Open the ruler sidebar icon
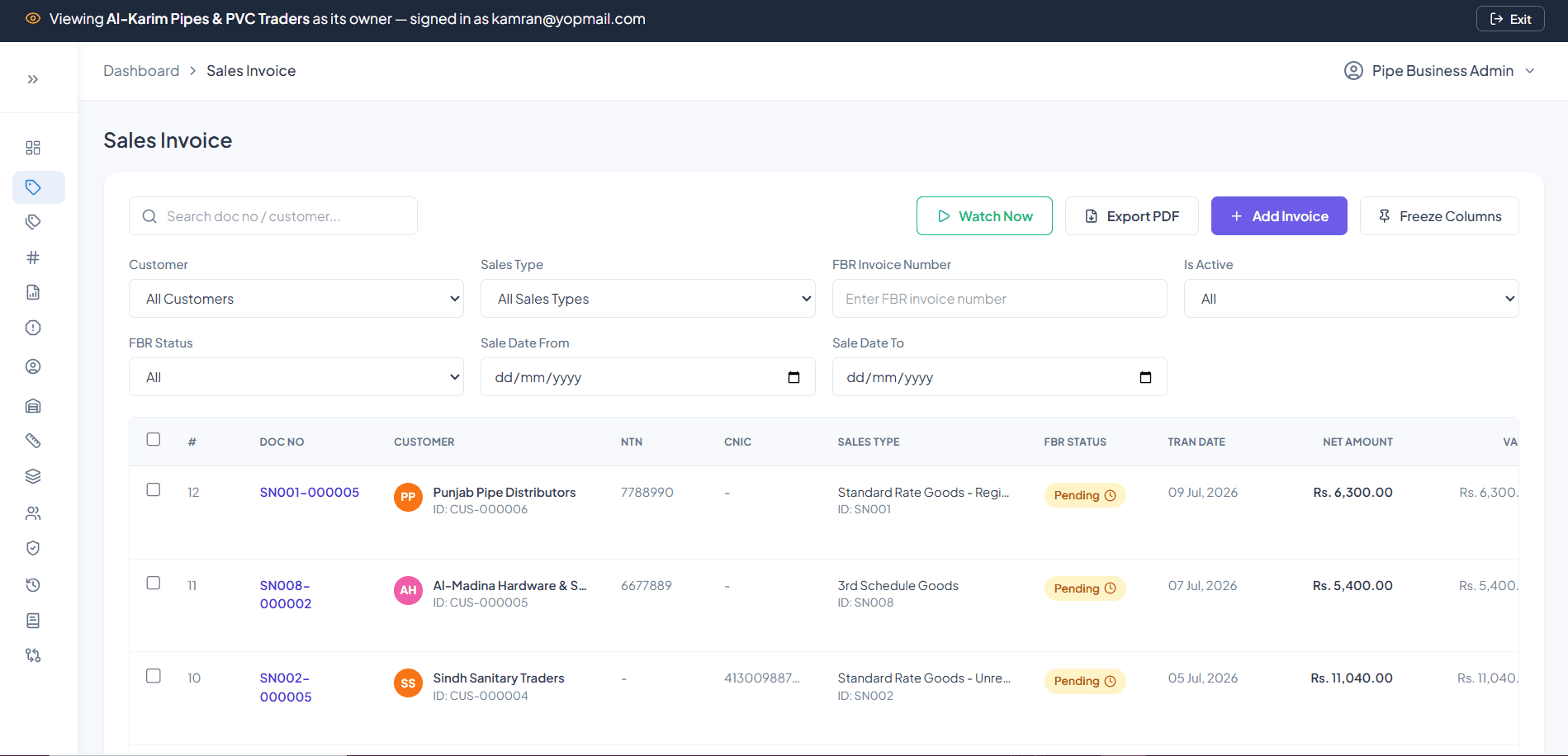This screenshot has height=756, width=1568. 33,441
